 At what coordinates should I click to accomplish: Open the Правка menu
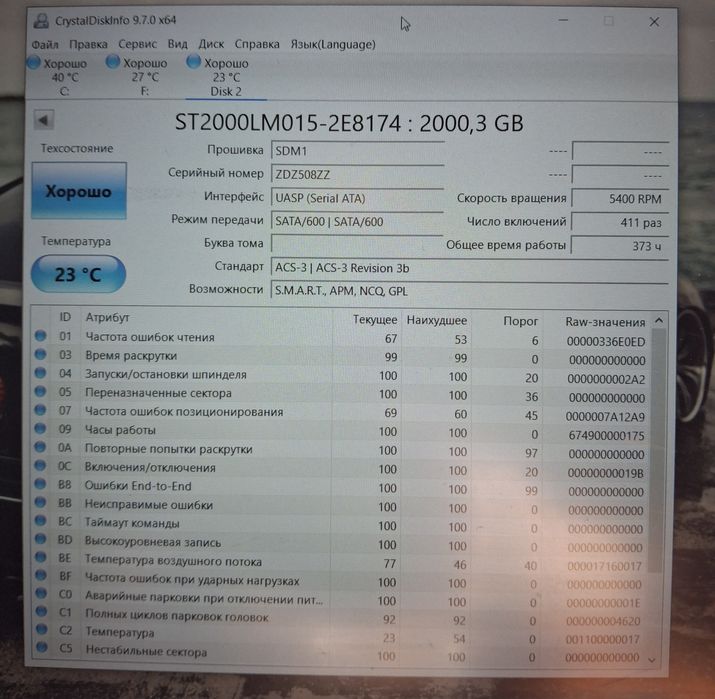[x=88, y=44]
